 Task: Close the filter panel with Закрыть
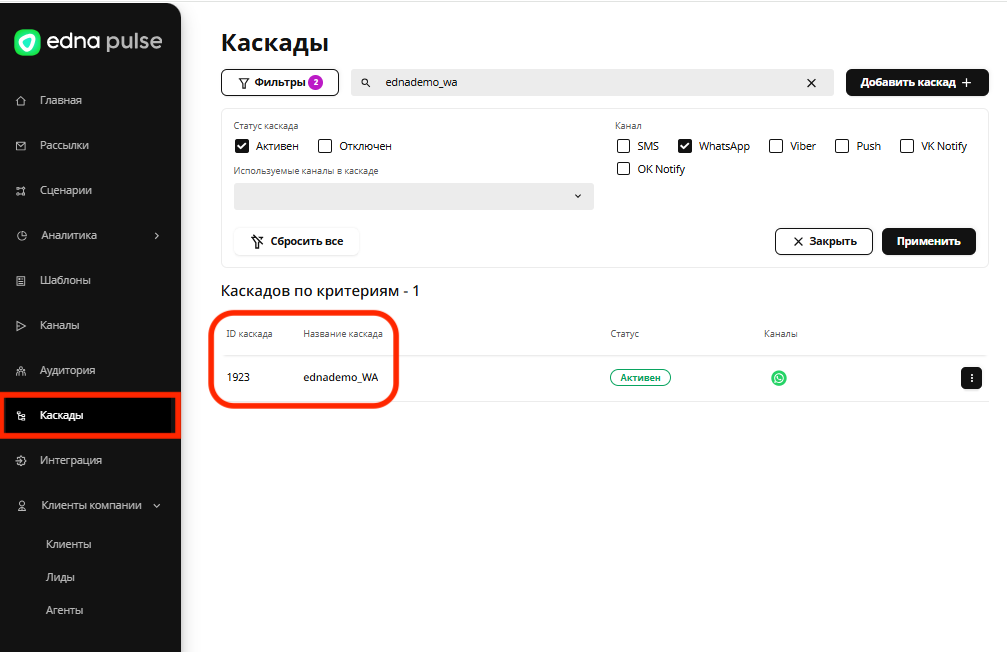coord(824,242)
